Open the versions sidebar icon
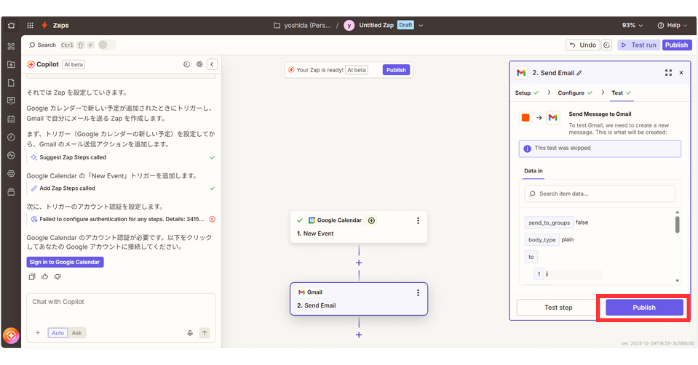Image resolution: width=698 pixels, height=365 pixels. 11,155
